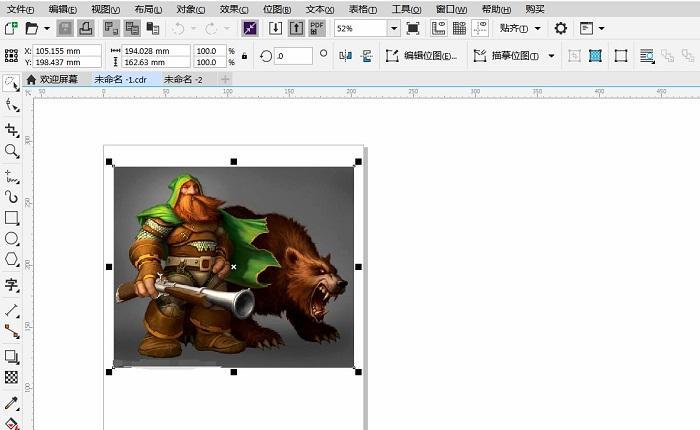The image size is (700, 430).
Task: Mirror the bitmap horizontally
Action: [346, 56]
